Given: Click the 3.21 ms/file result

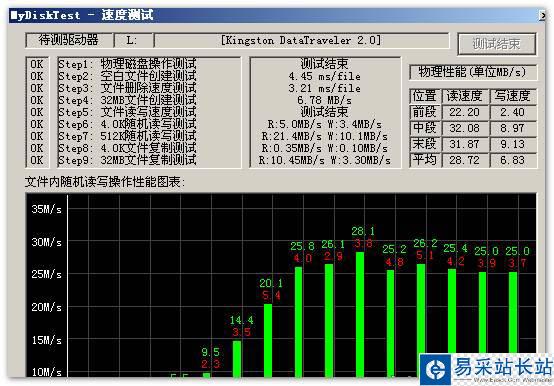Looking at the screenshot, I should pos(325,88).
